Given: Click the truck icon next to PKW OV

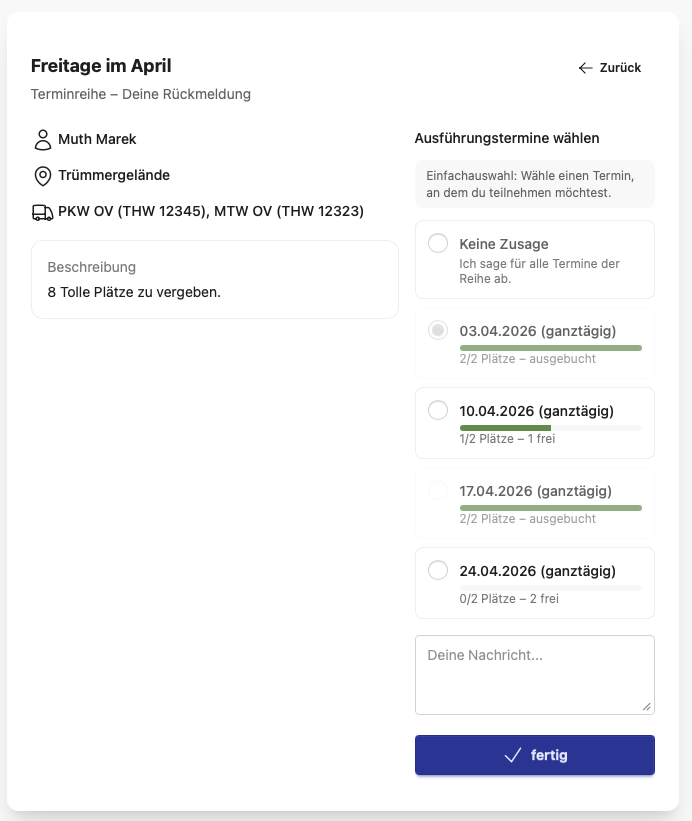Looking at the screenshot, I should pos(42,213).
